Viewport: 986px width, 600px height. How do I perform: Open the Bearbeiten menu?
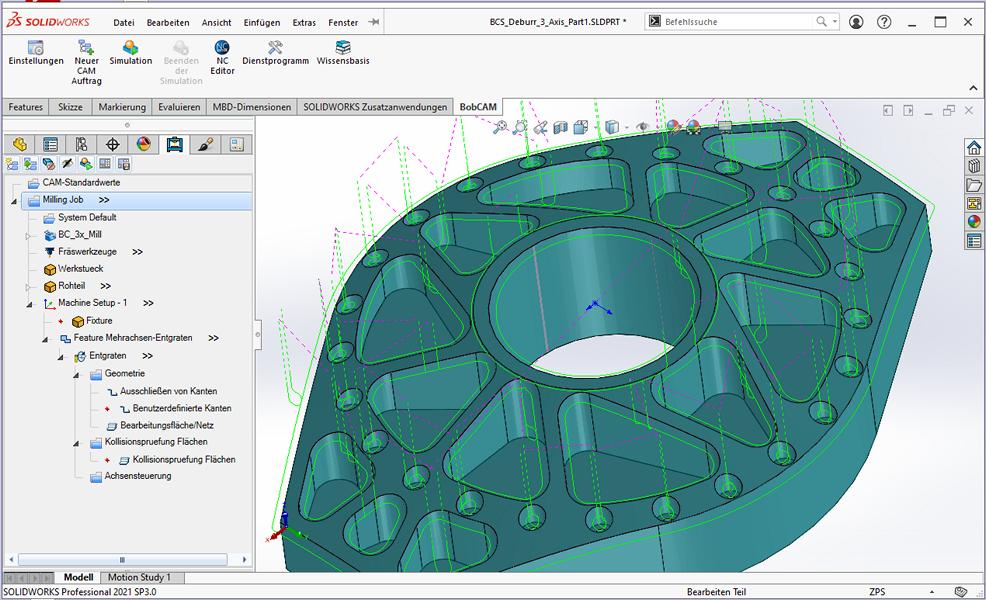pos(168,22)
